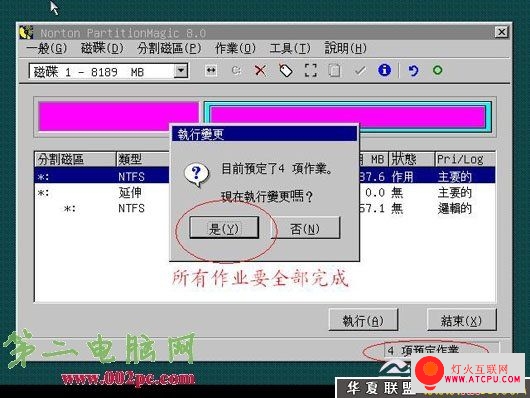Click the format partition square-brackets icon
The image size is (530, 398).
(x=310, y=70)
